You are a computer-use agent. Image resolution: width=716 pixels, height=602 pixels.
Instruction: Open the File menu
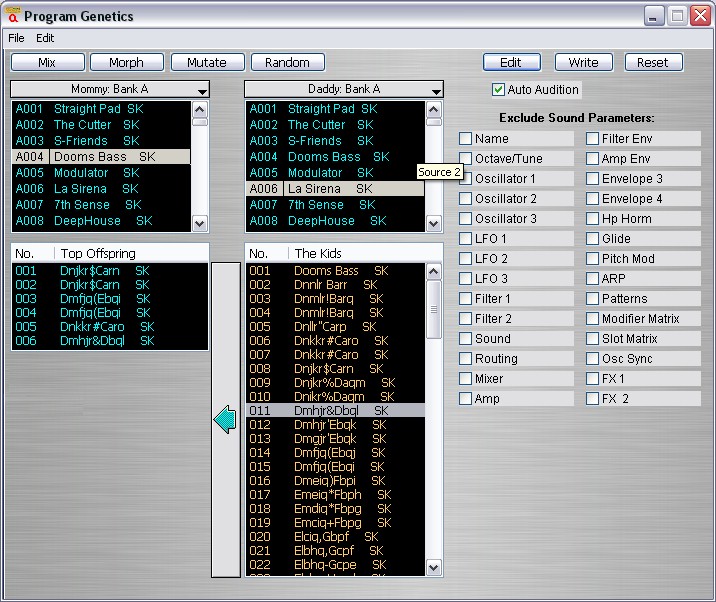(16, 38)
